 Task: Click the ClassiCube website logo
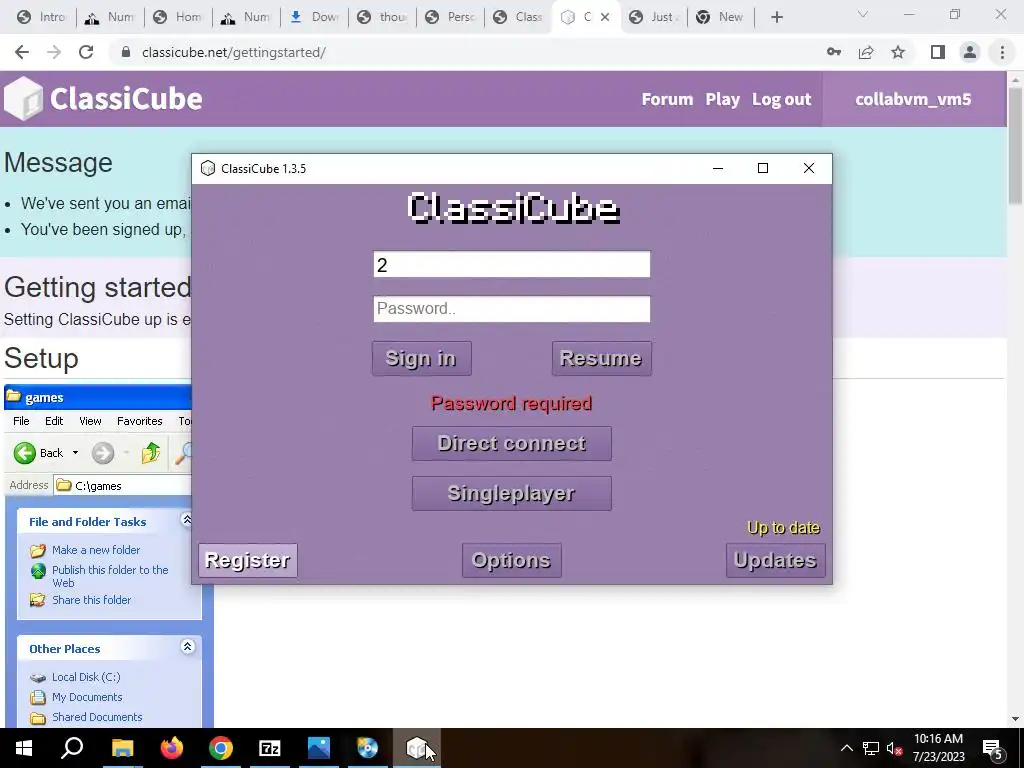tap(103, 99)
